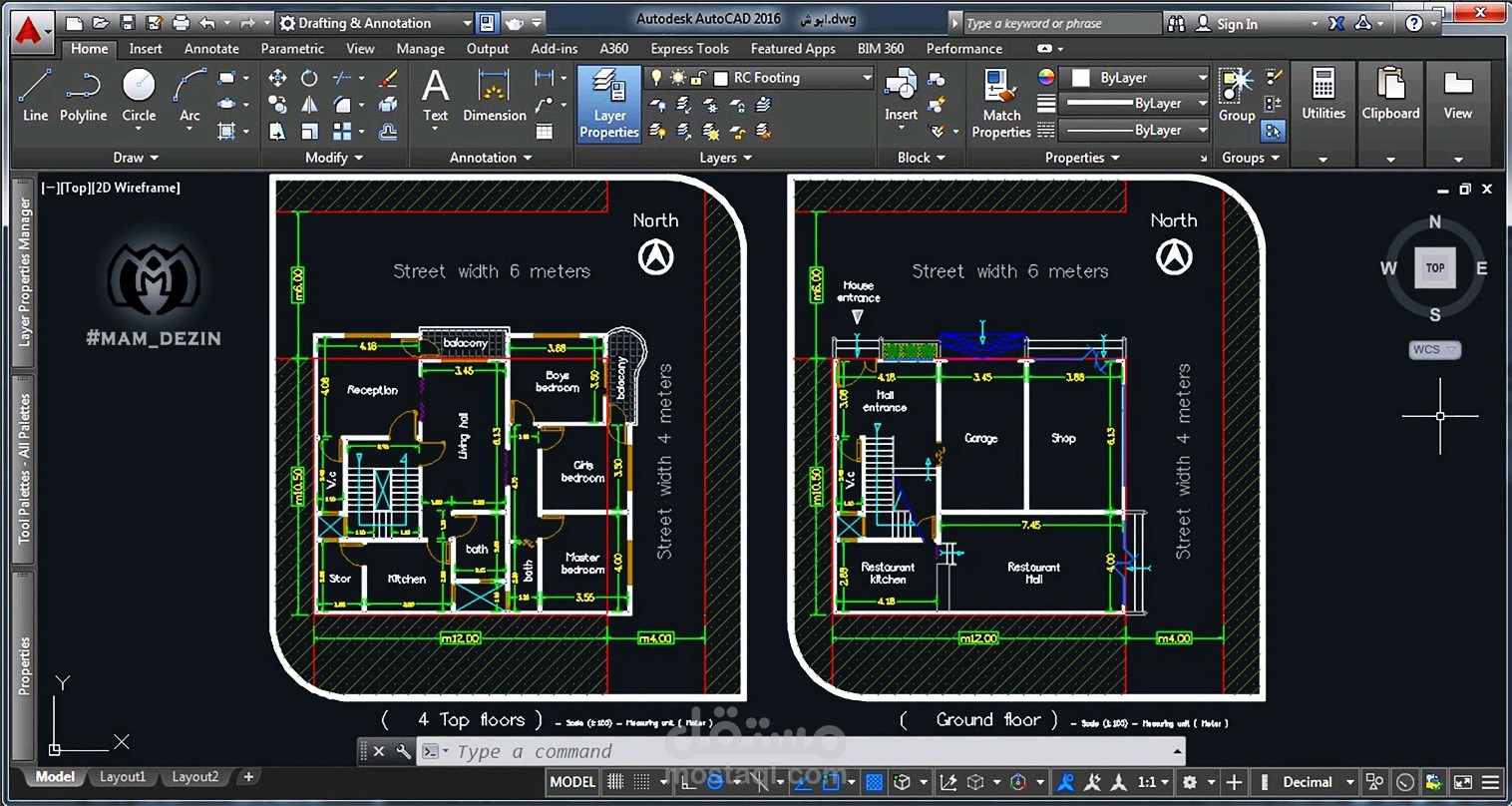This screenshot has width=1512, height=806.
Task: Select the Polyline tool
Action: (x=83, y=97)
